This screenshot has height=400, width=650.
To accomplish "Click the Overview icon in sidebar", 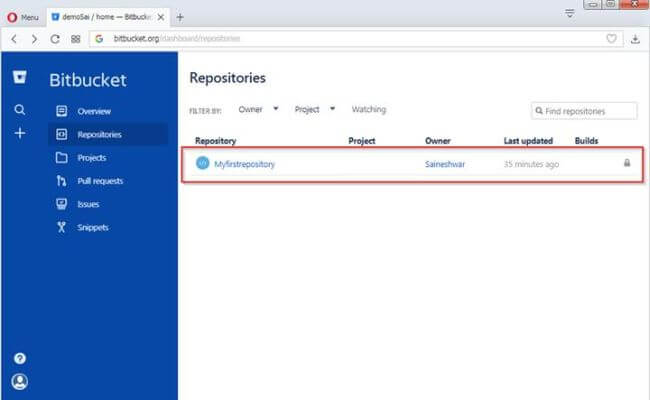I will [62, 111].
